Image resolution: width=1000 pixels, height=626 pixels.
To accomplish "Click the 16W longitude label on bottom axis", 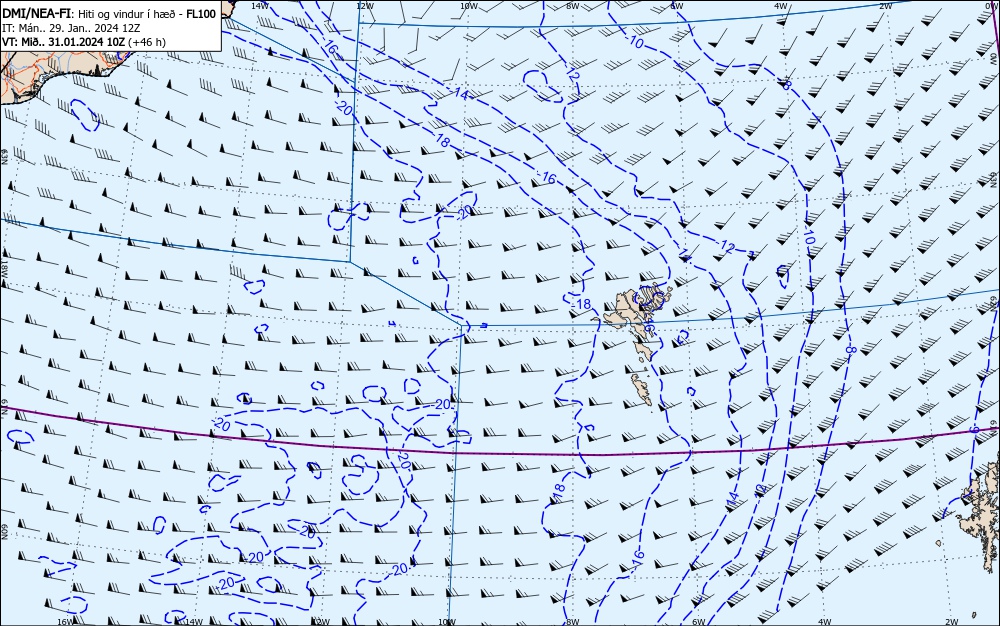I will [x=65, y=622].
